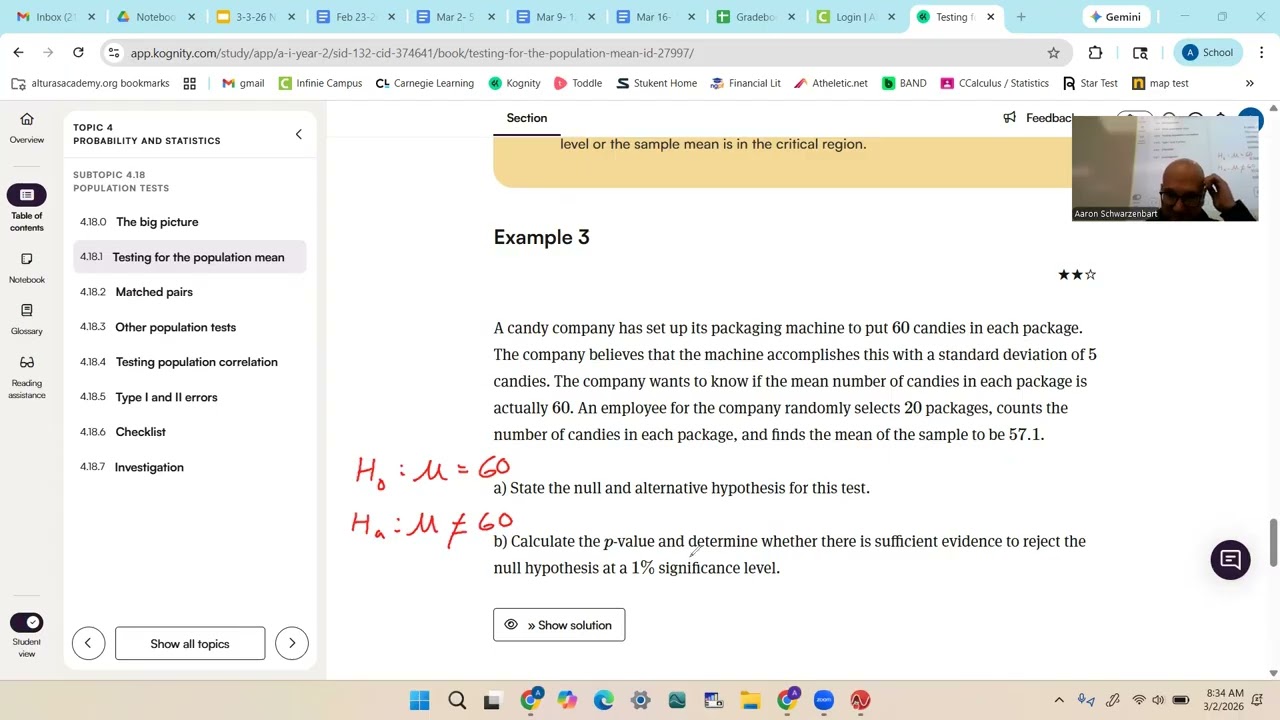
Task: Open the Windows Start menu
Action: tap(420, 700)
